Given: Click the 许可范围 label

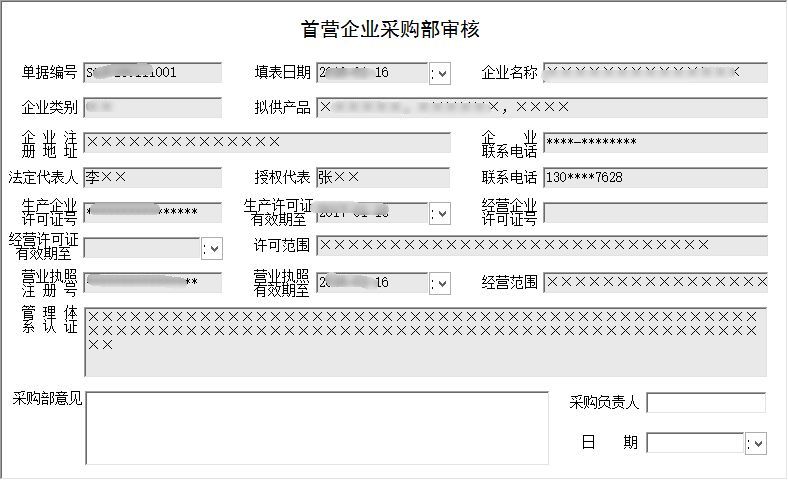Looking at the screenshot, I should [282, 245].
